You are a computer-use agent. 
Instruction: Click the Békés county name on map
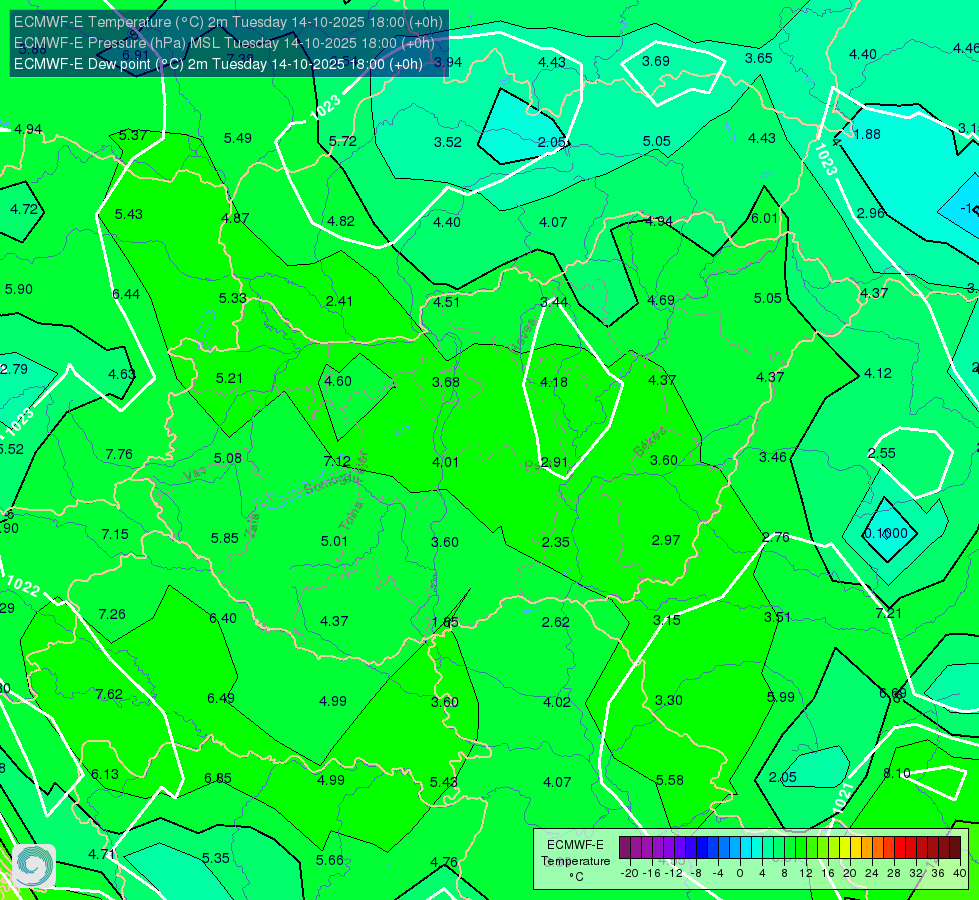click(649, 441)
